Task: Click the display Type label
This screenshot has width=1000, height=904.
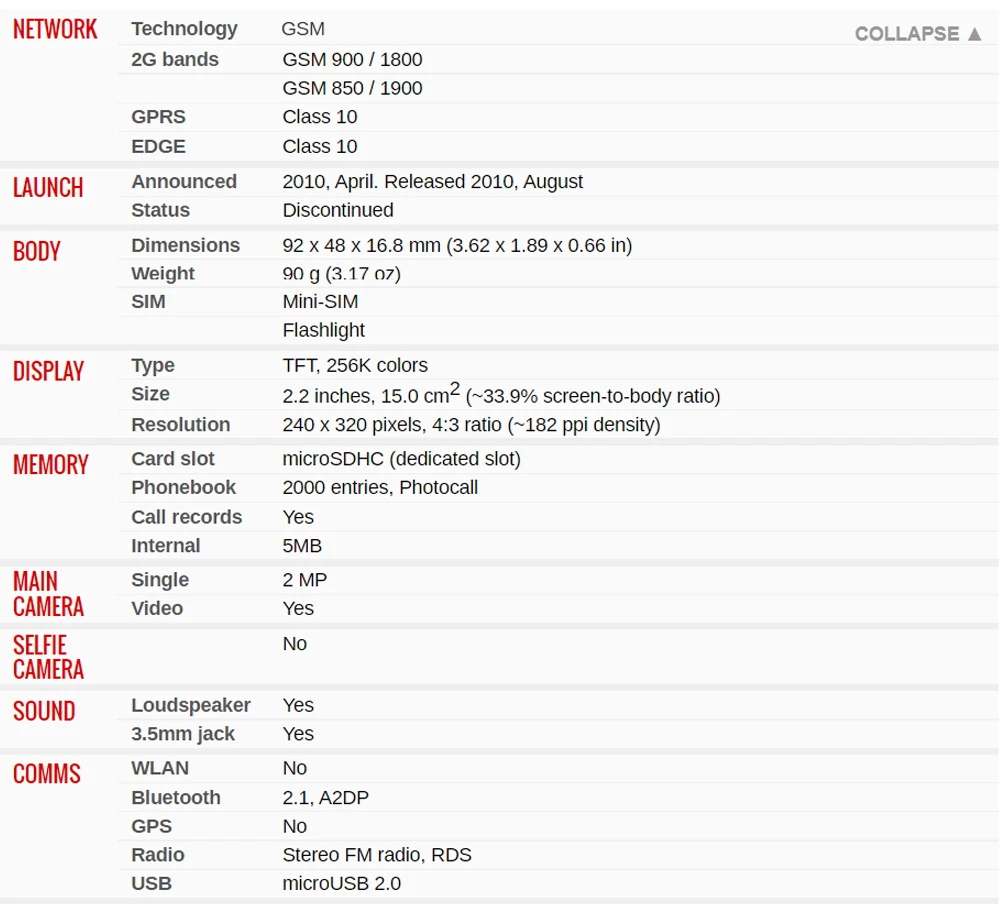Action: [152, 366]
